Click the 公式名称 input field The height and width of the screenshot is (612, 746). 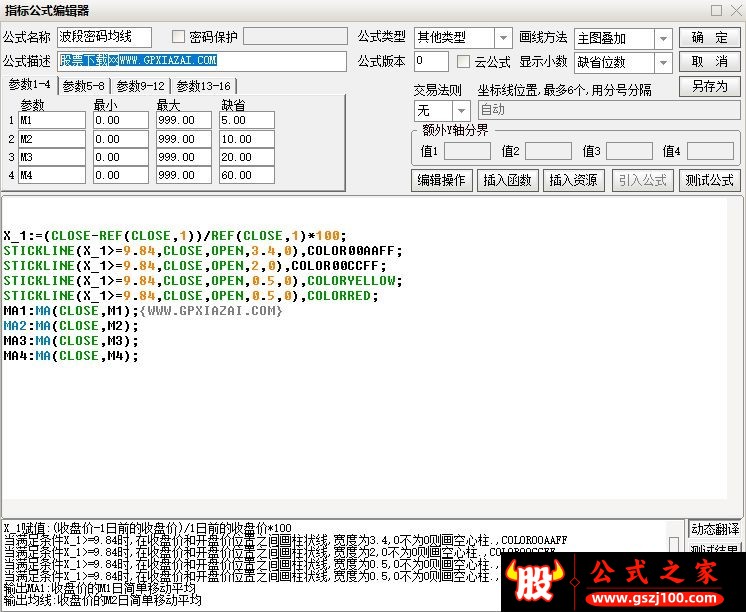pos(104,37)
